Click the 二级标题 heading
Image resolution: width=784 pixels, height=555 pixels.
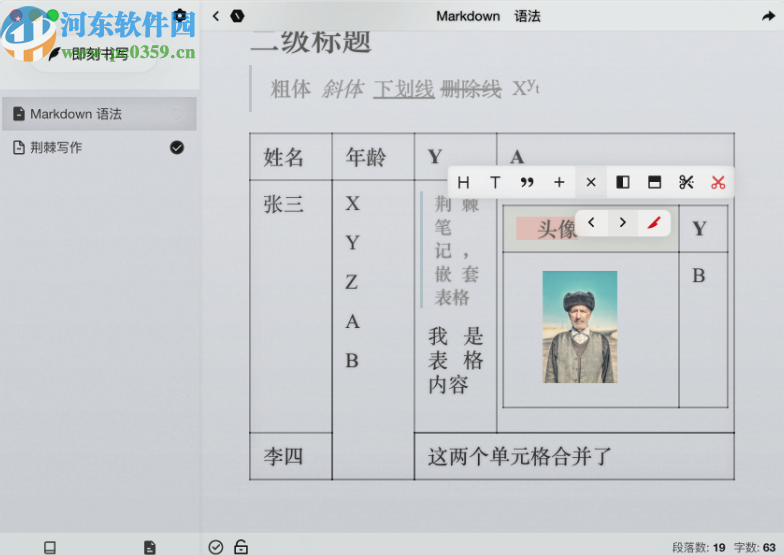click(311, 41)
